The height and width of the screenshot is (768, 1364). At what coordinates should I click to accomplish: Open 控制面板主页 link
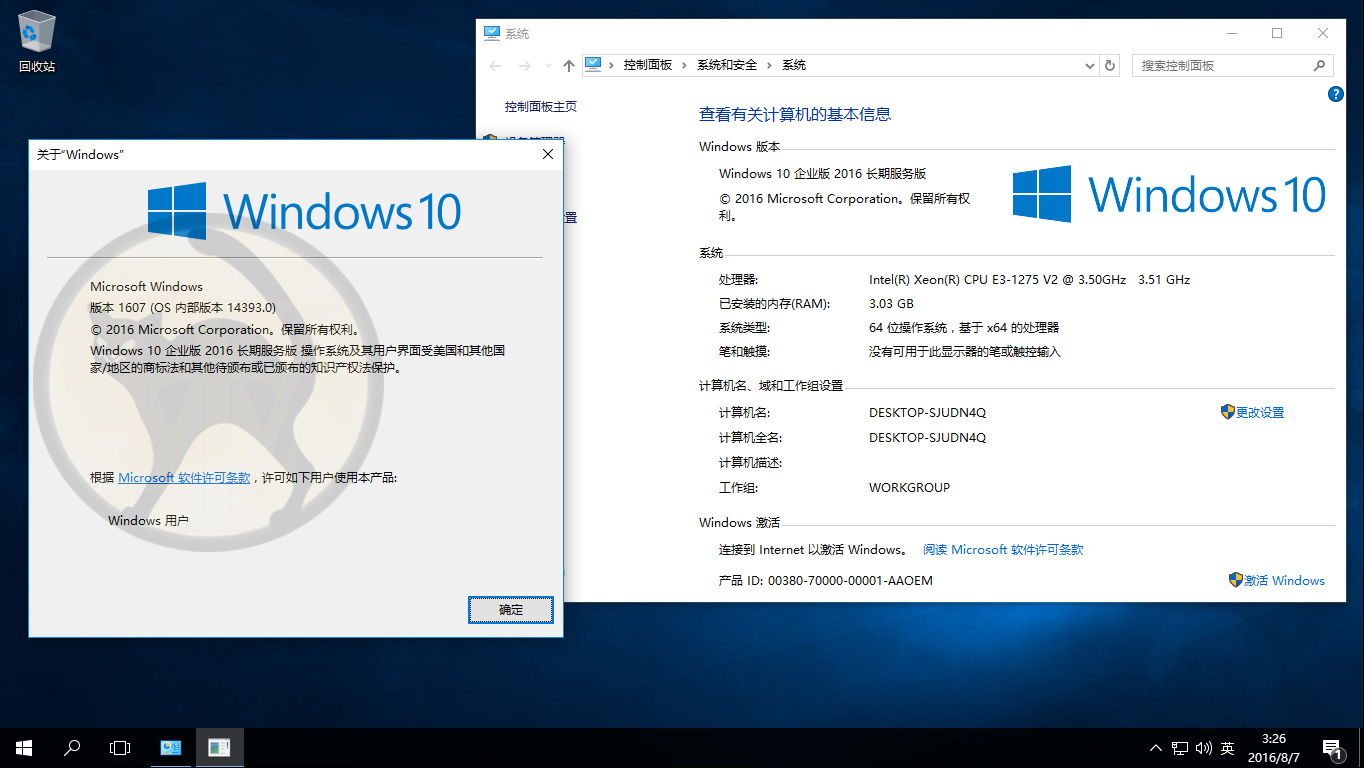541,106
